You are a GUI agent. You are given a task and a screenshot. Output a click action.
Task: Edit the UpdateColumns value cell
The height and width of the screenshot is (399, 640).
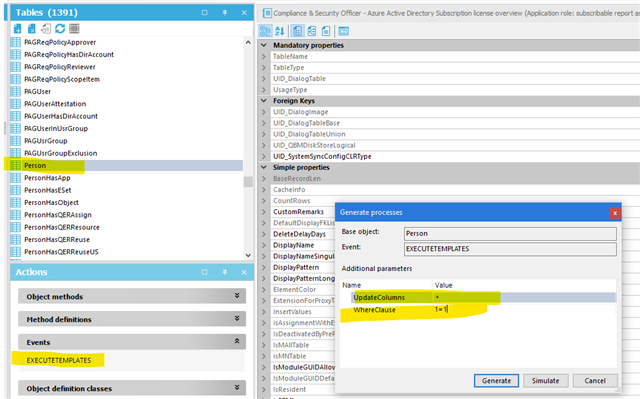pos(524,297)
